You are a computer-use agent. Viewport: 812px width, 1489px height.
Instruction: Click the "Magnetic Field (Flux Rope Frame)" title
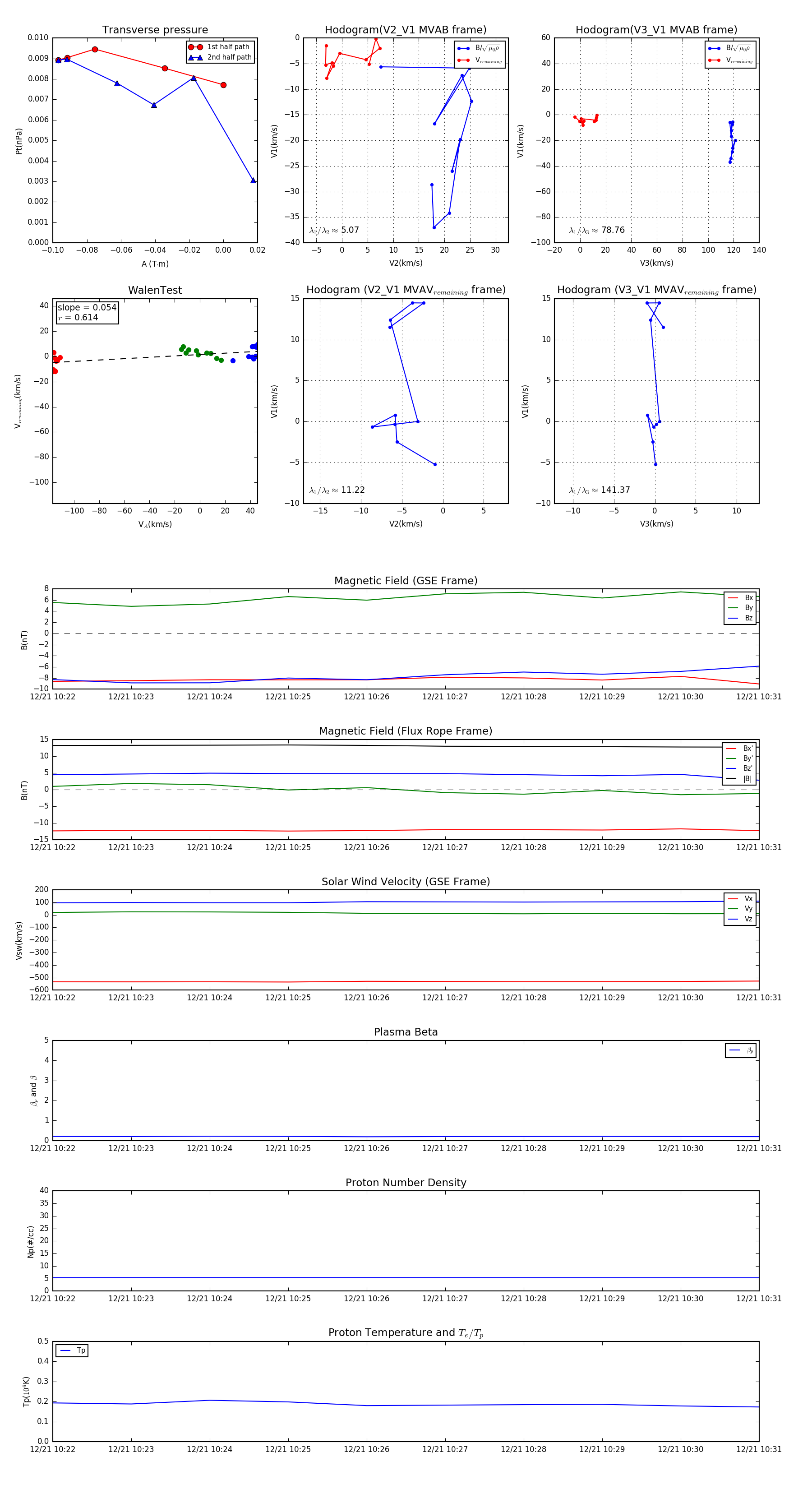(406, 731)
